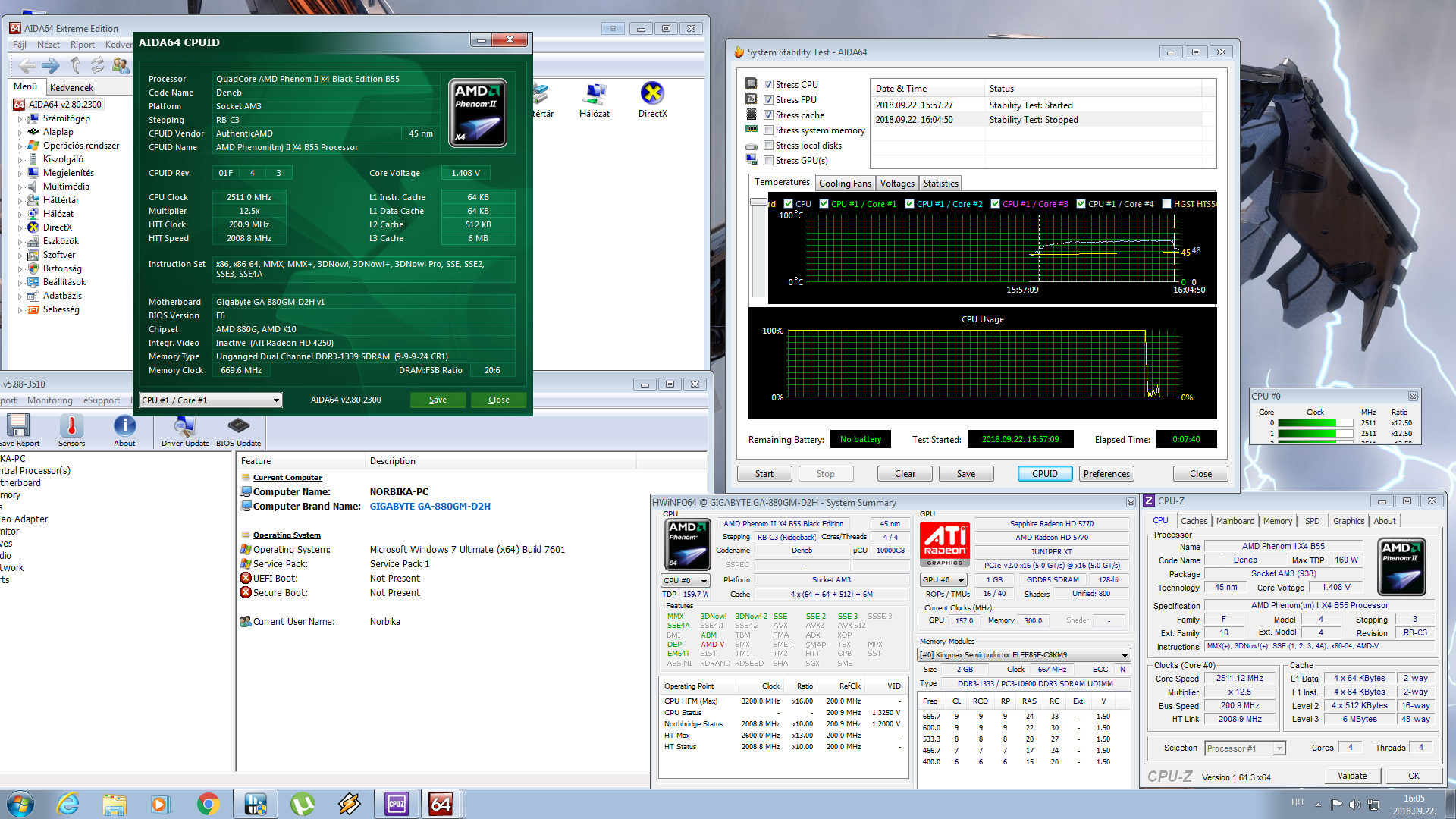The width and height of the screenshot is (1456, 819).
Task: Click the Sensors icon in HWiNFO toolbar
Action: pos(71,431)
